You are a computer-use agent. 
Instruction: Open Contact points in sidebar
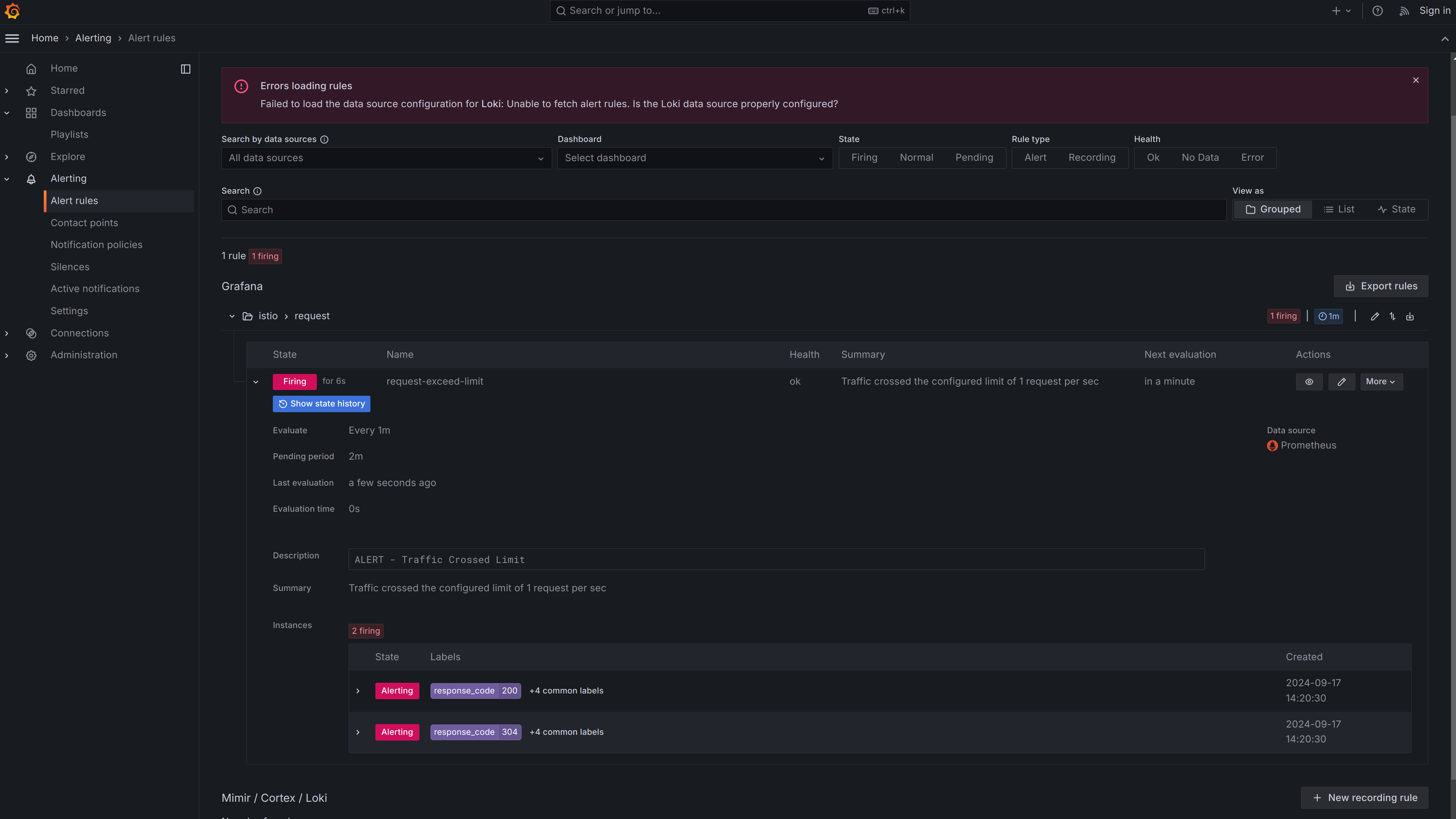(84, 223)
